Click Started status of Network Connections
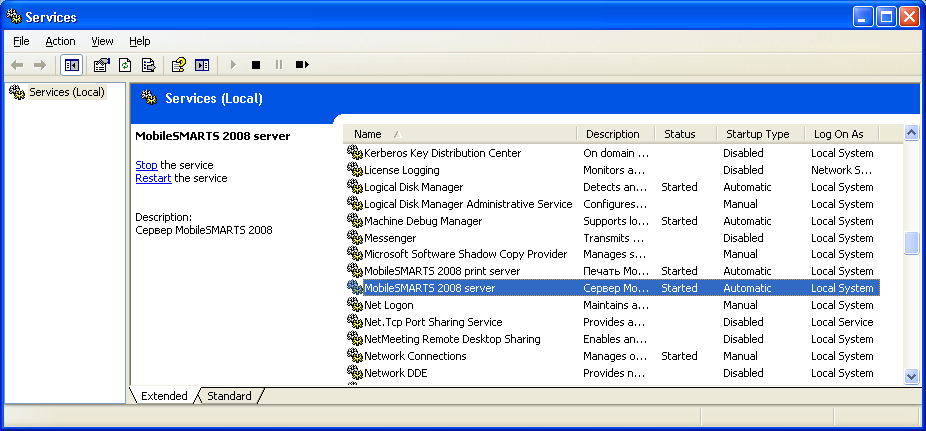The height and width of the screenshot is (431, 926). click(679, 356)
